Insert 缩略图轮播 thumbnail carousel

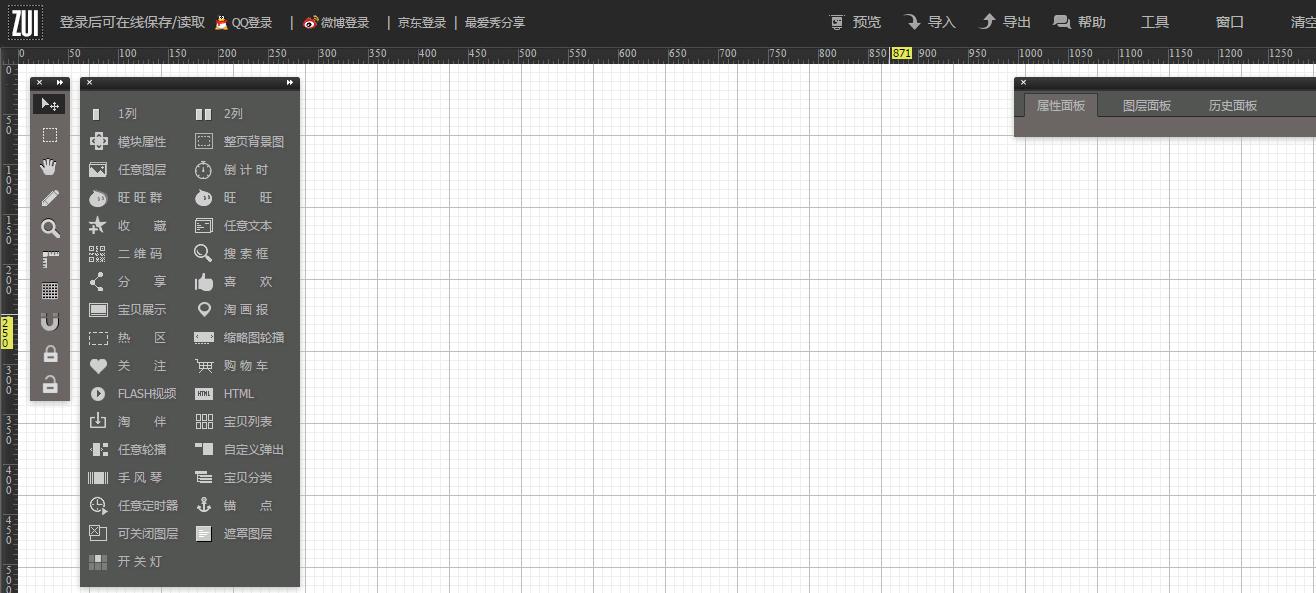(x=239, y=338)
